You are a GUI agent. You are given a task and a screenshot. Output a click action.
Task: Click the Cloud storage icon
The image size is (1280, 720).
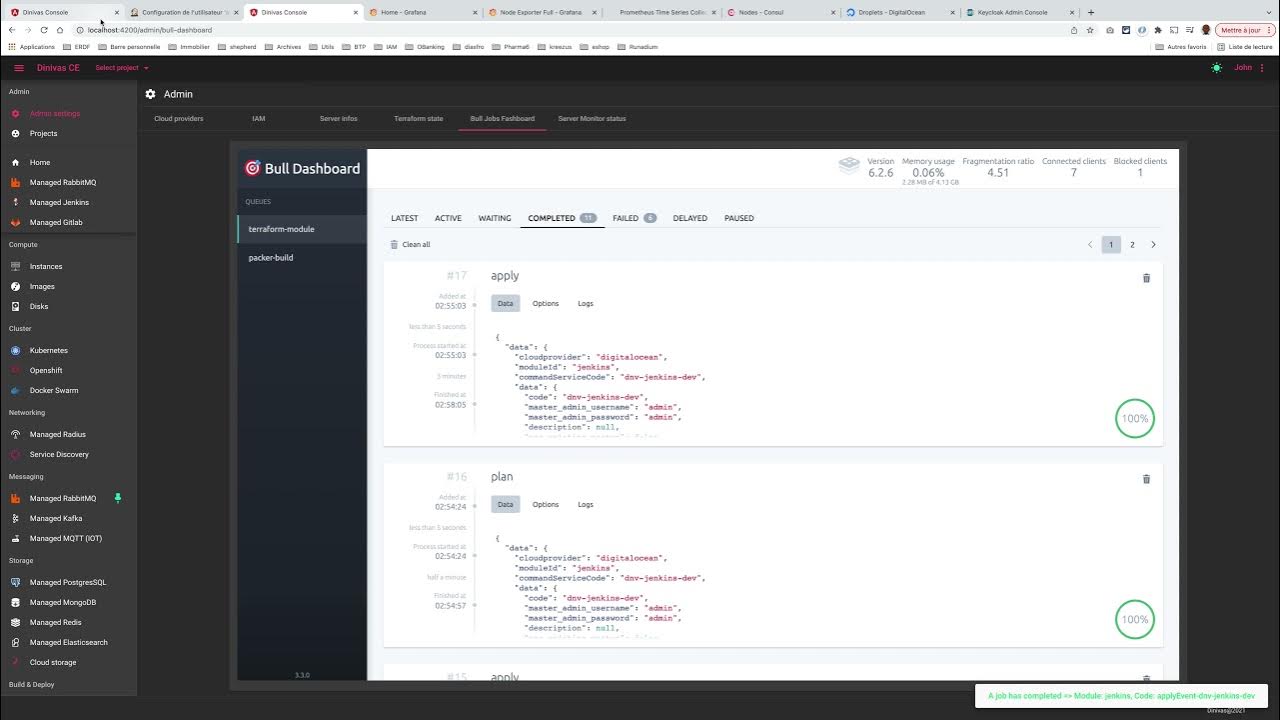tap(16, 662)
